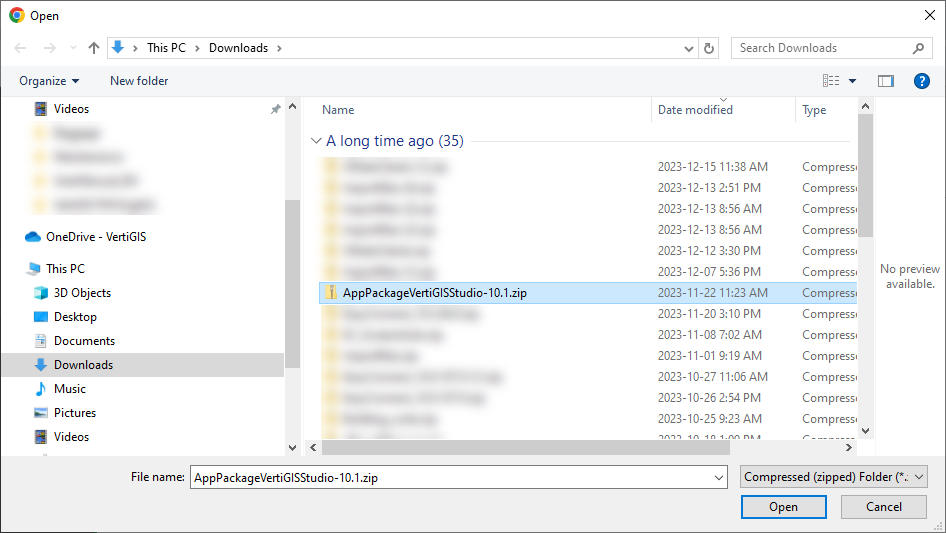This screenshot has width=946, height=533.
Task: Open OneDrive - VertiGIS in sidebar
Action: pos(96,237)
